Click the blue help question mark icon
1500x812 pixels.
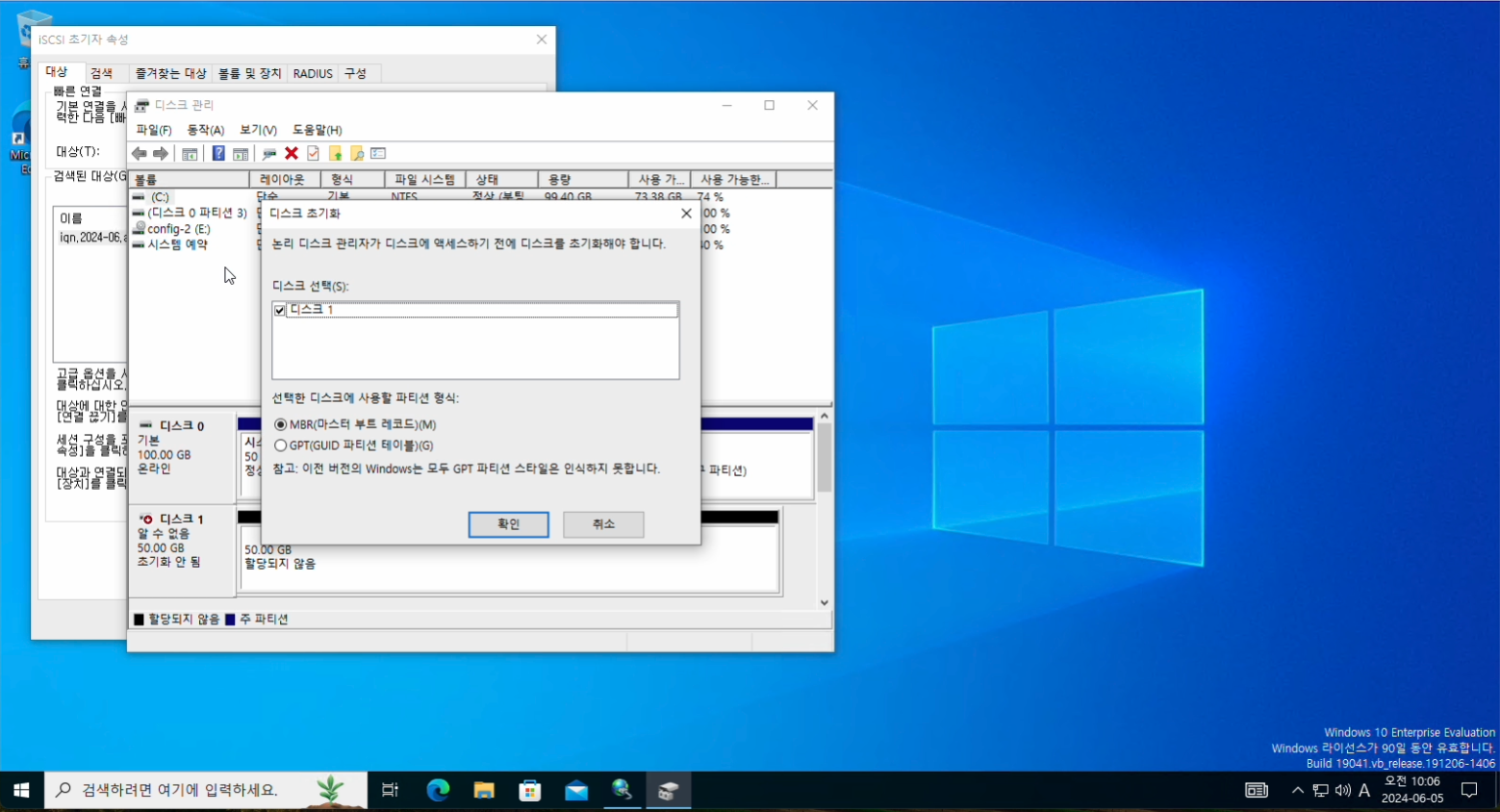click(x=218, y=154)
